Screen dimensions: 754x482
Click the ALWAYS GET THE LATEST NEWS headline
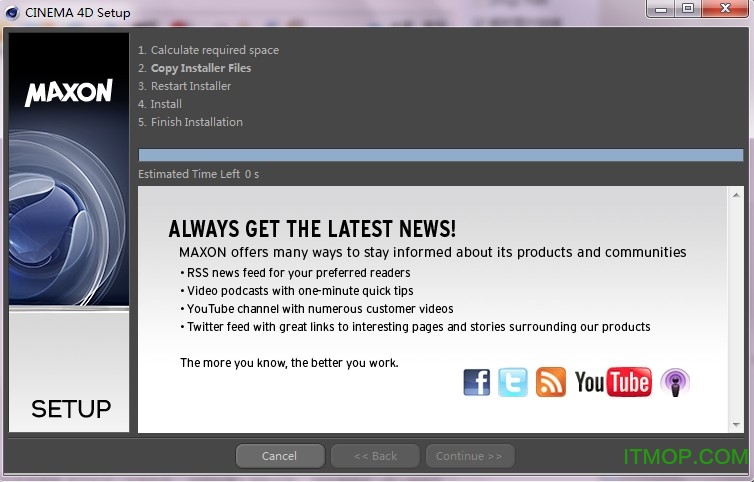click(x=312, y=229)
